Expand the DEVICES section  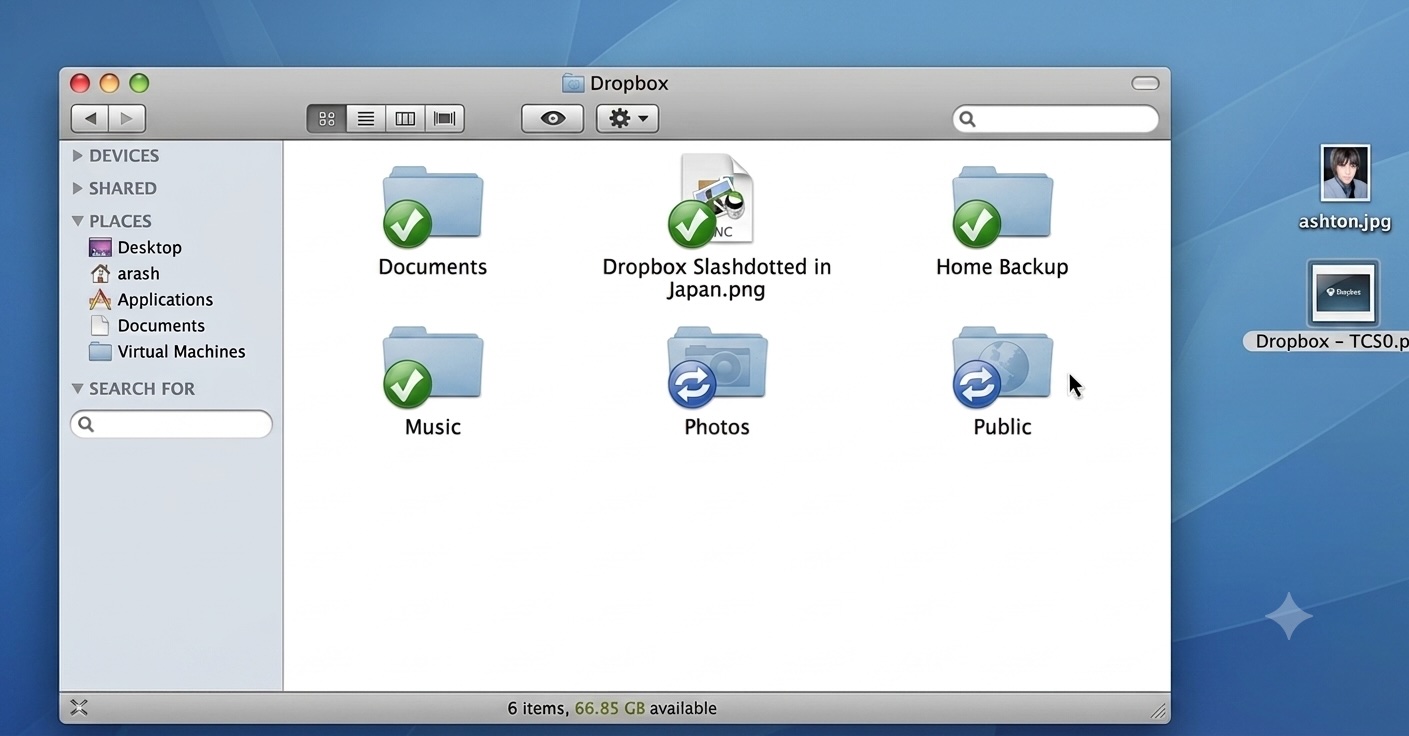tap(78, 156)
